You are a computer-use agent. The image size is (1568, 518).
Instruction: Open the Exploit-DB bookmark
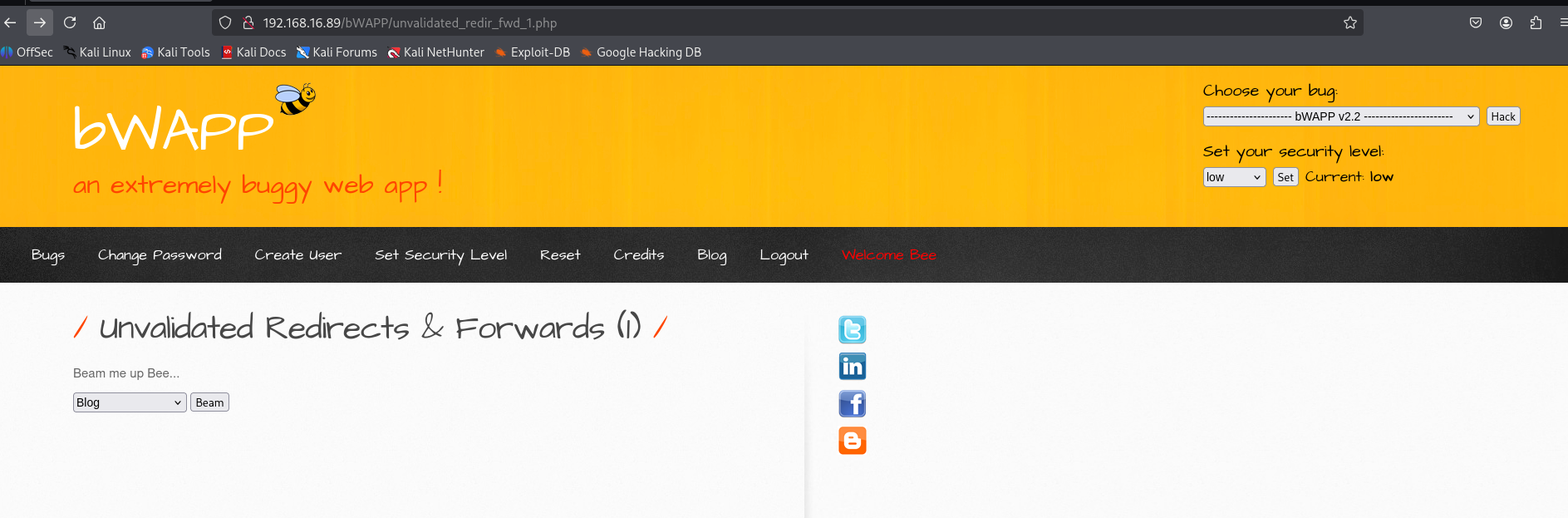click(x=532, y=52)
